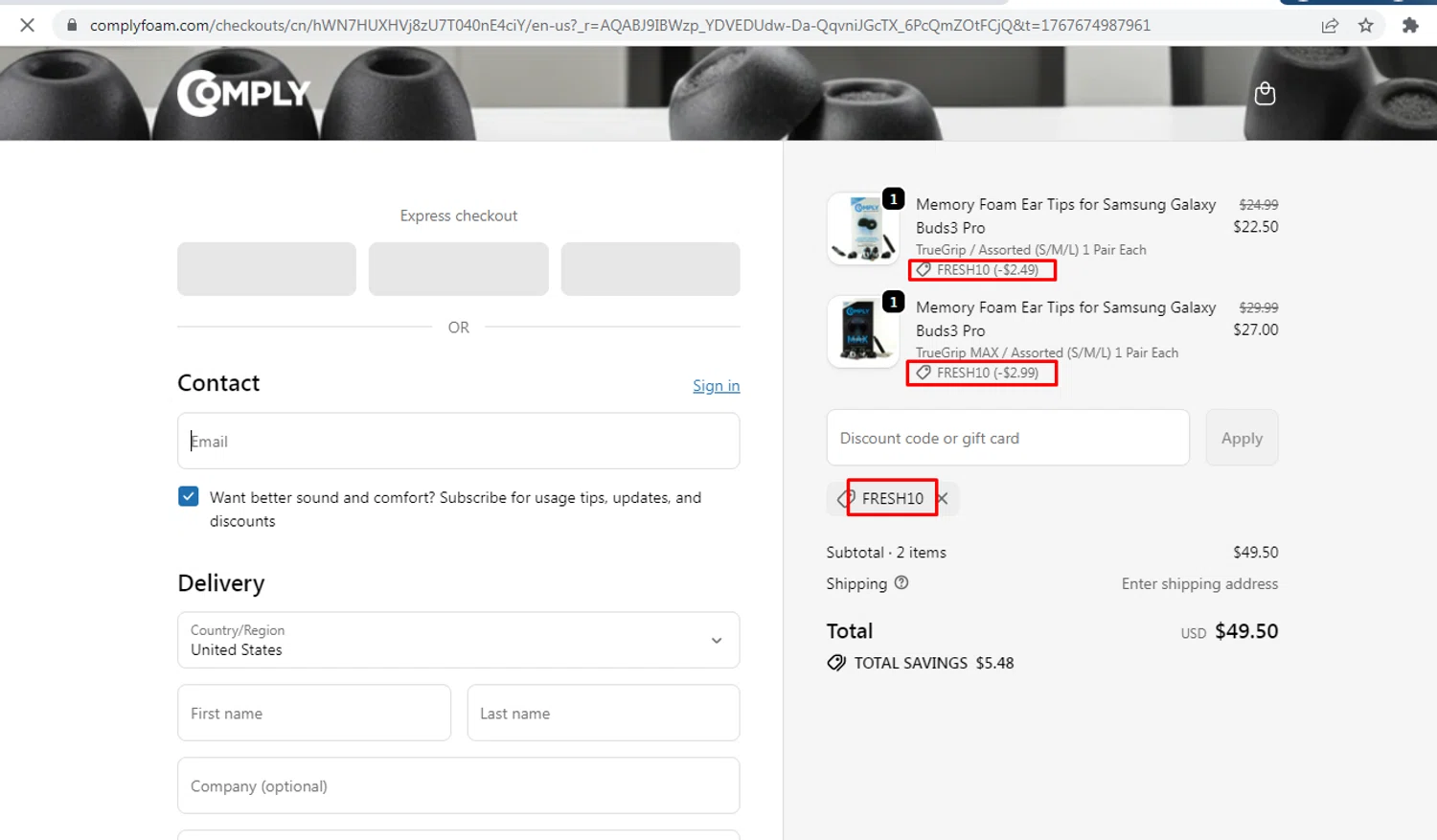Click the FRESH10 (-$2.99) discount label
1437x840 pixels.
coord(987,373)
